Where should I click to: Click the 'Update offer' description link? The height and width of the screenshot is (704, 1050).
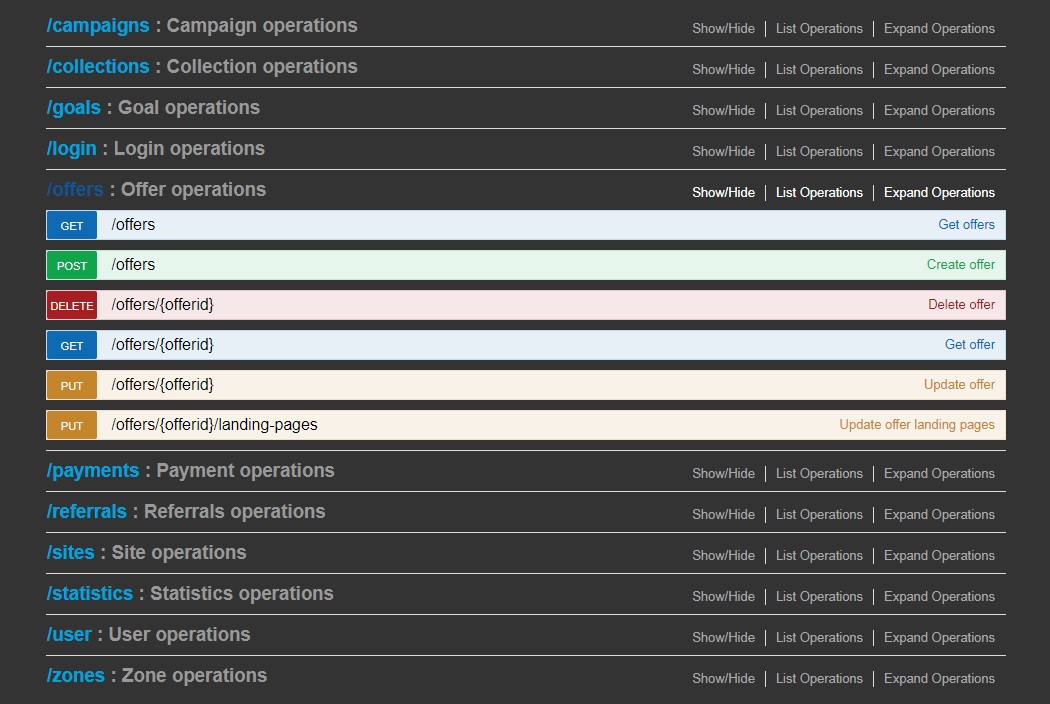[x=959, y=384]
